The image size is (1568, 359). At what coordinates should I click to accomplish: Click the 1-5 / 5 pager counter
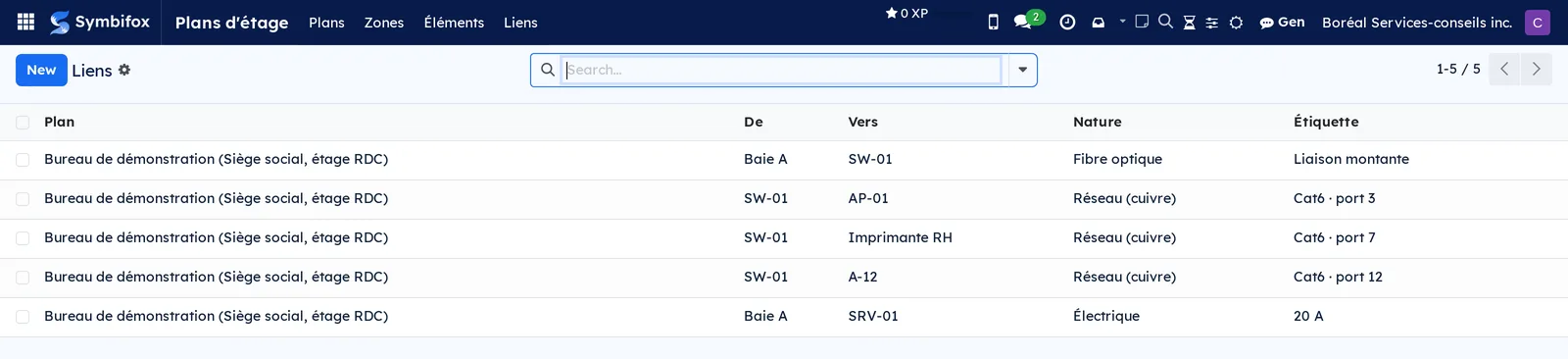1458,69
